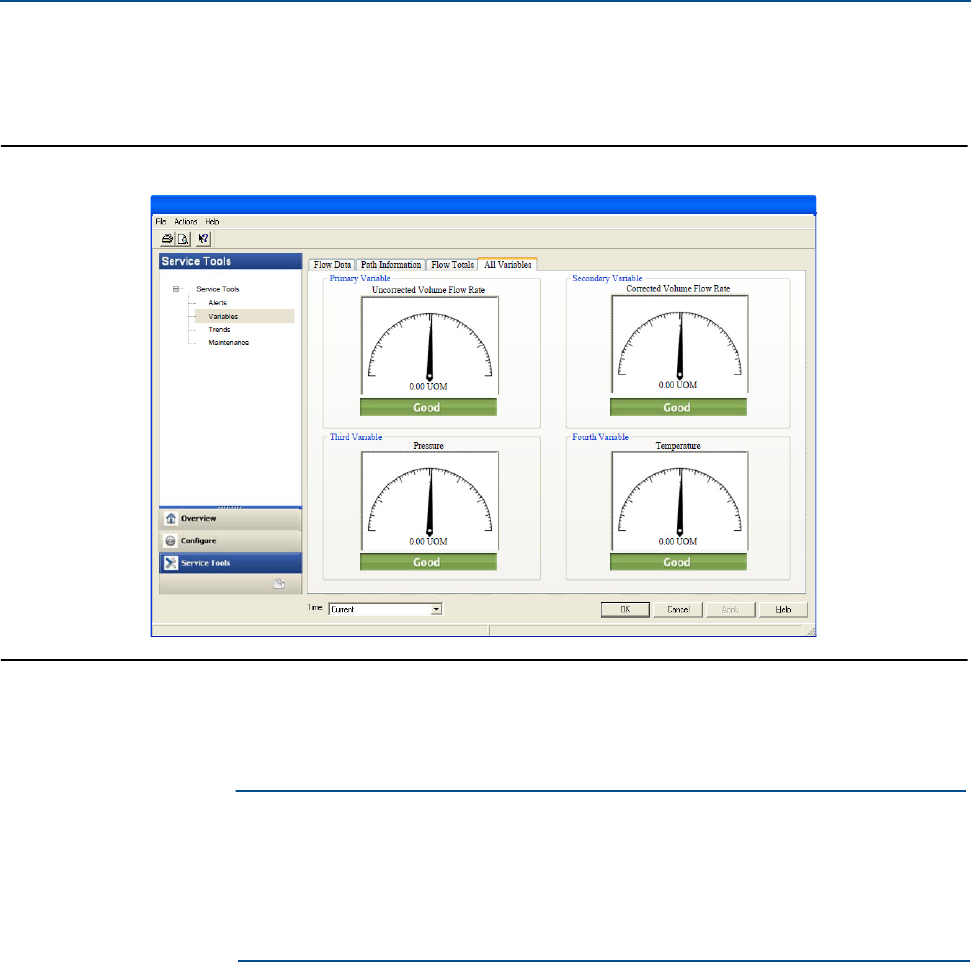Viewport: 971px width, 962px height.
Task: Click the Cancel button
Action: click(678, 610)
